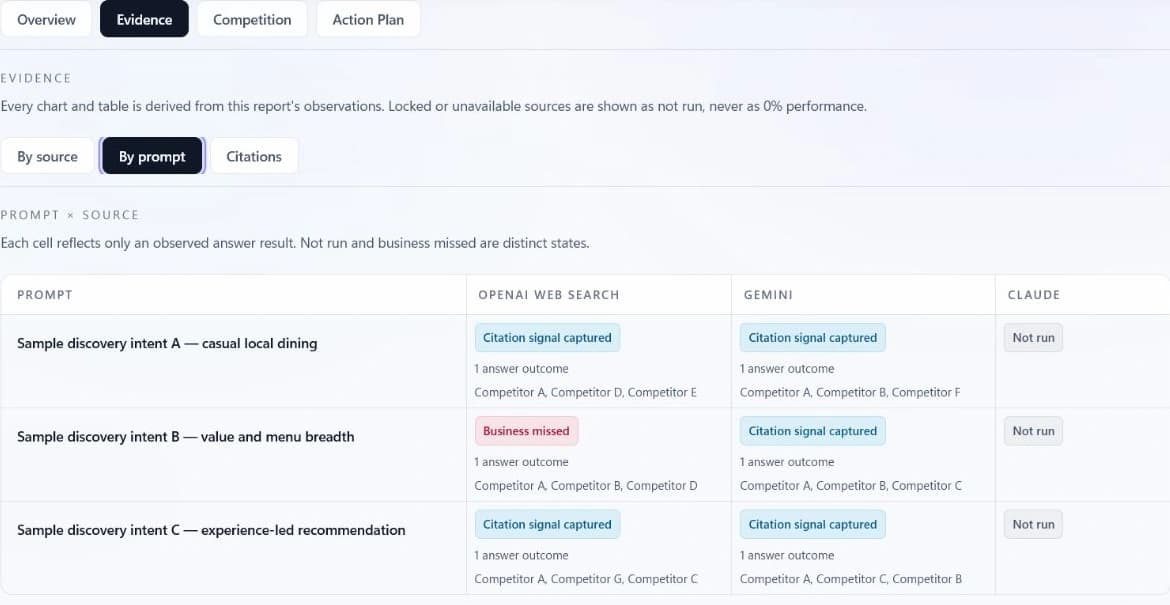
Task: Click the CLAUDE column header
Action: [1033, 295]
